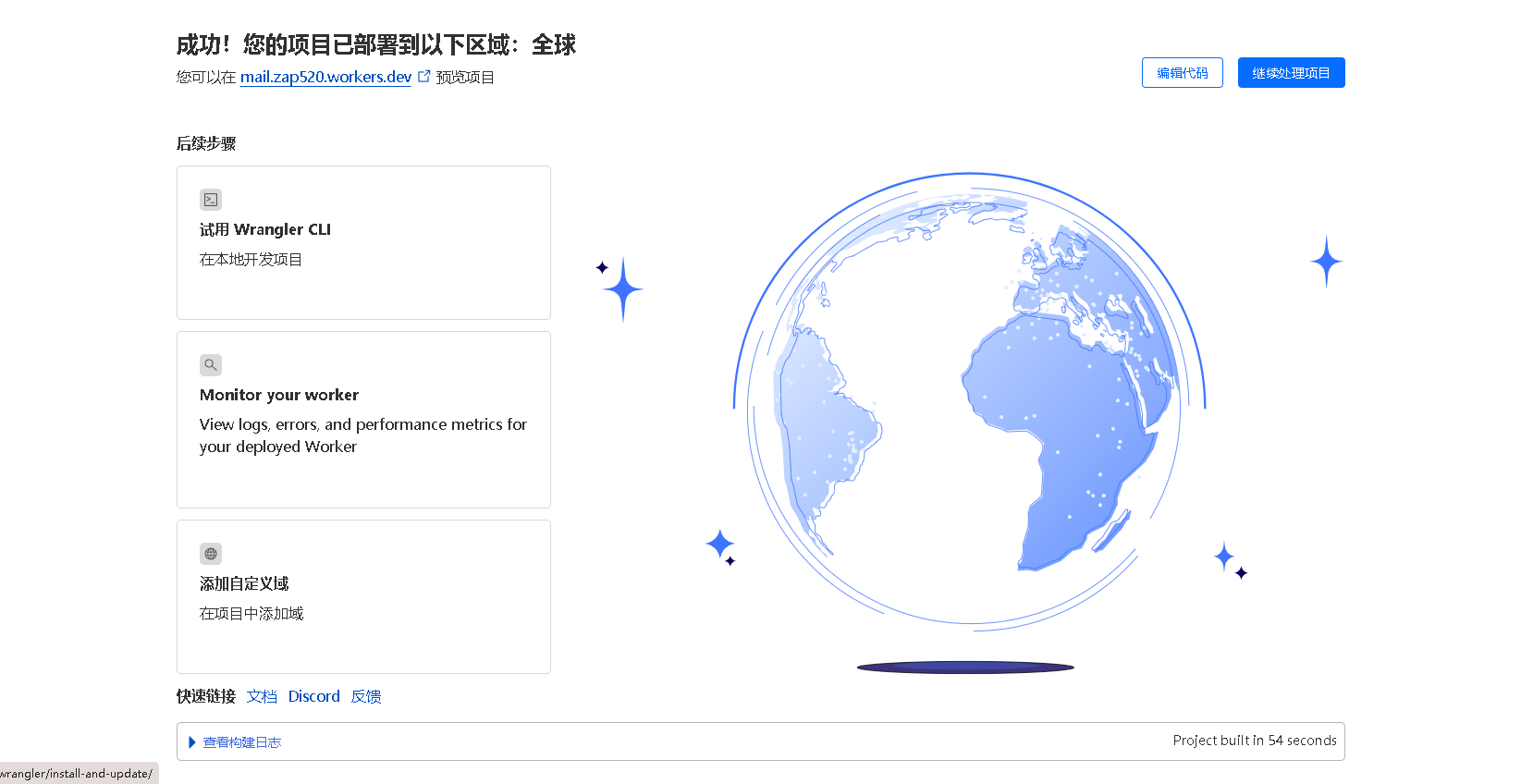1521x784 pixels.
Task: Open the mail.zap520.workers.dev preview link
Action: point(325,77)
